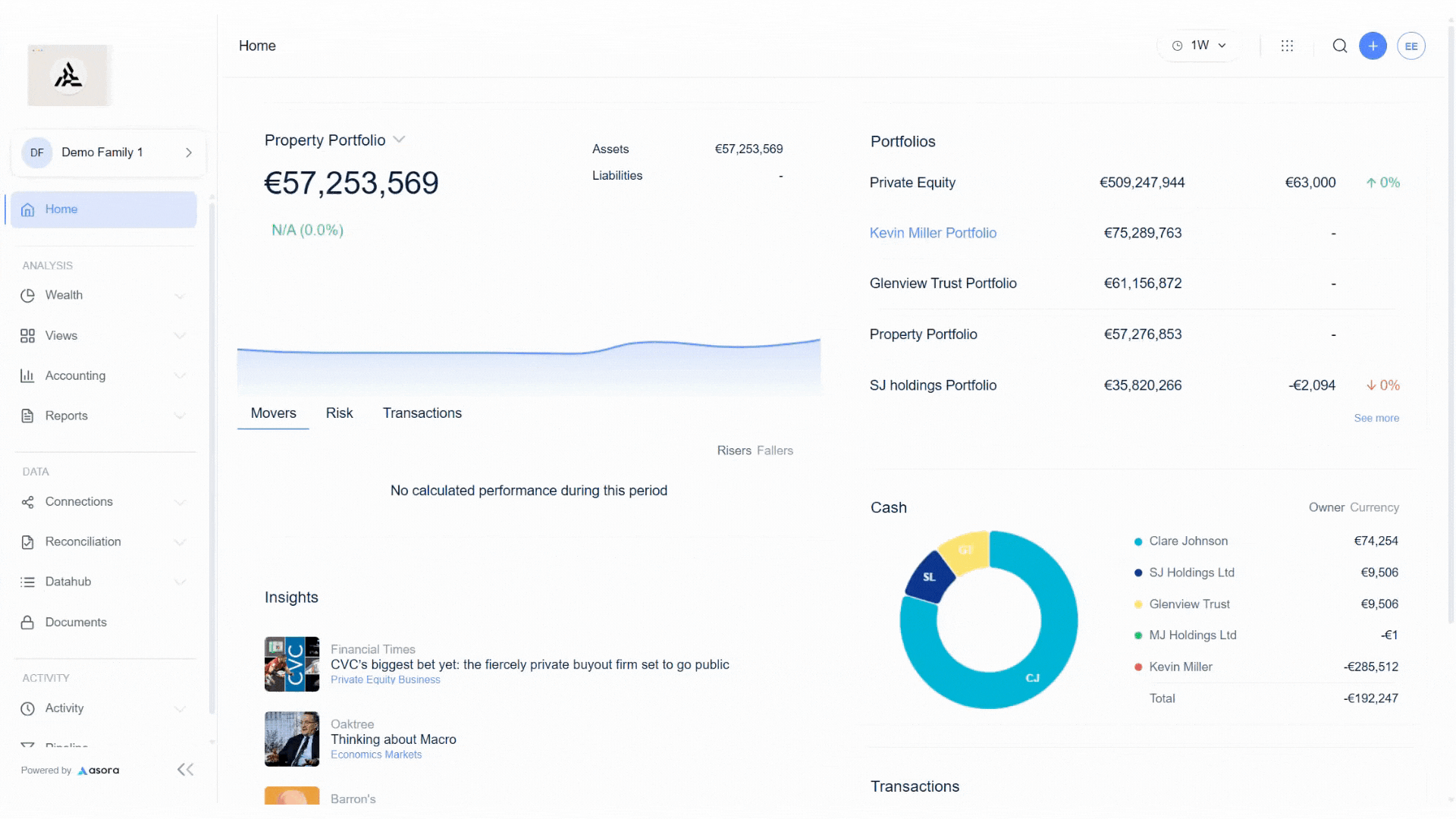Screen dimensions: 1456x819
Task: Open the apps grid icon
Action: click(x=1287, y=46)
